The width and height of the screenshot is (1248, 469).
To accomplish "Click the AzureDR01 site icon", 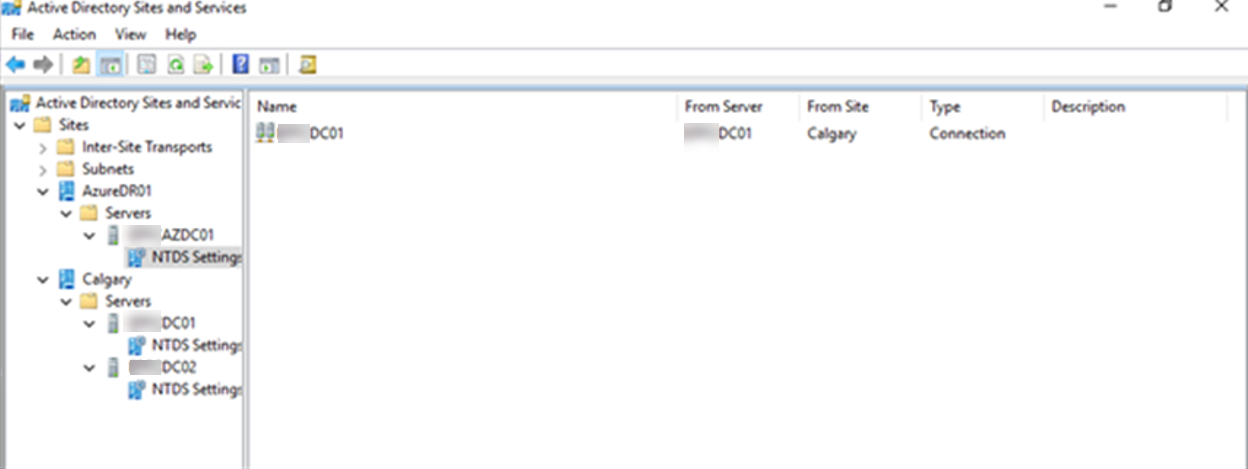I will (67, 191).
